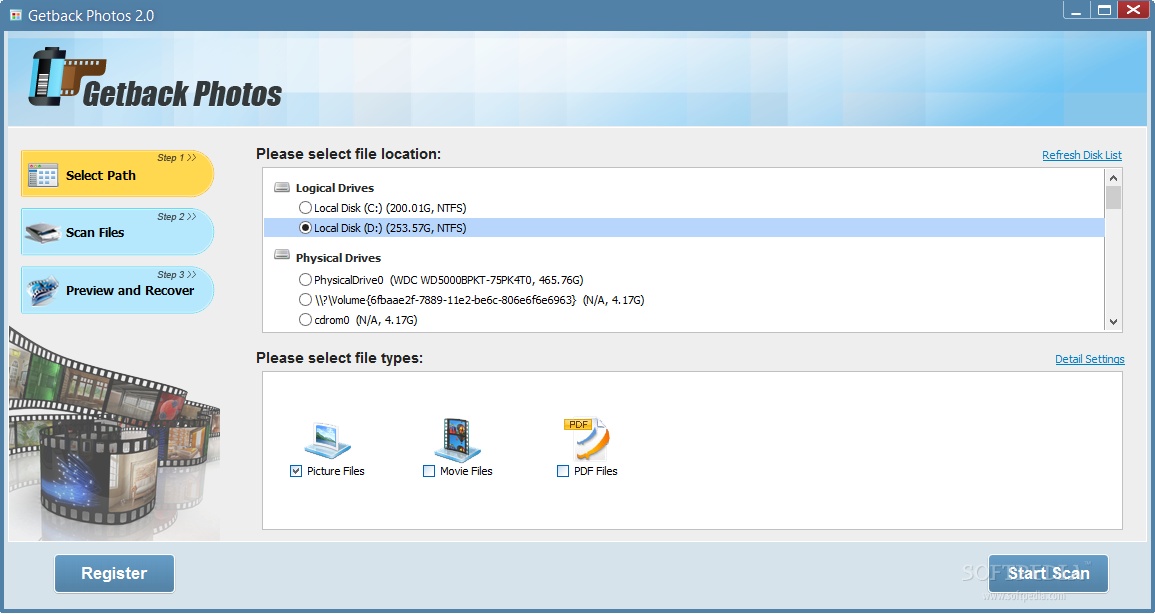The height and width of the screenshot is (614, 1155).
Task: Maximize the Getback Photos window
Action: coord(1103,10)
